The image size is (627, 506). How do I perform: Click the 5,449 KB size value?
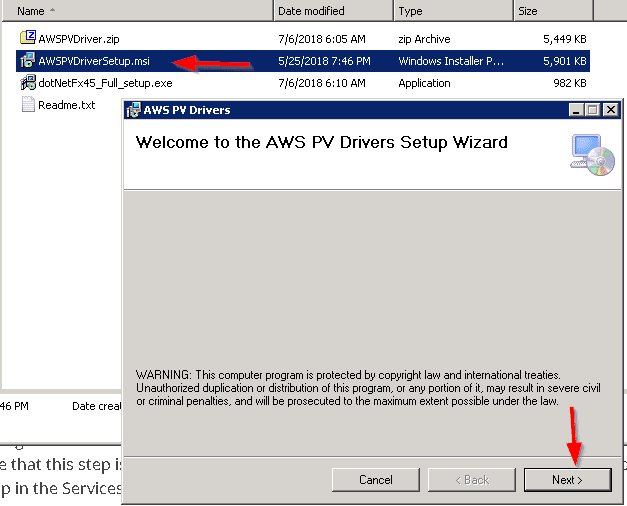tap(565, 39)
